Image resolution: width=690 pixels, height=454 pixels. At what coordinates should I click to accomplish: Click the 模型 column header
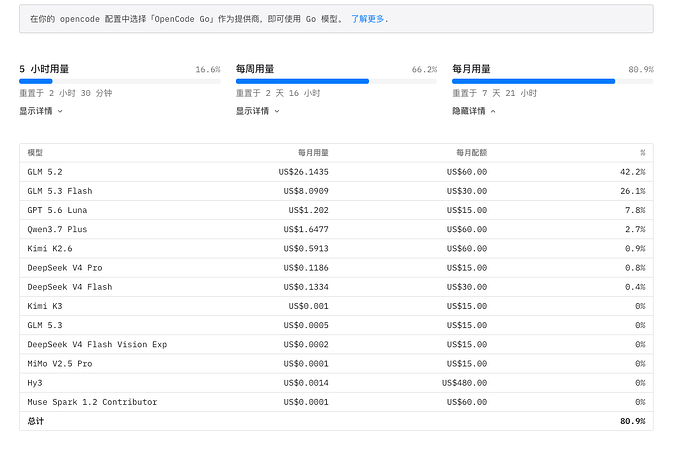pos(35,153)
